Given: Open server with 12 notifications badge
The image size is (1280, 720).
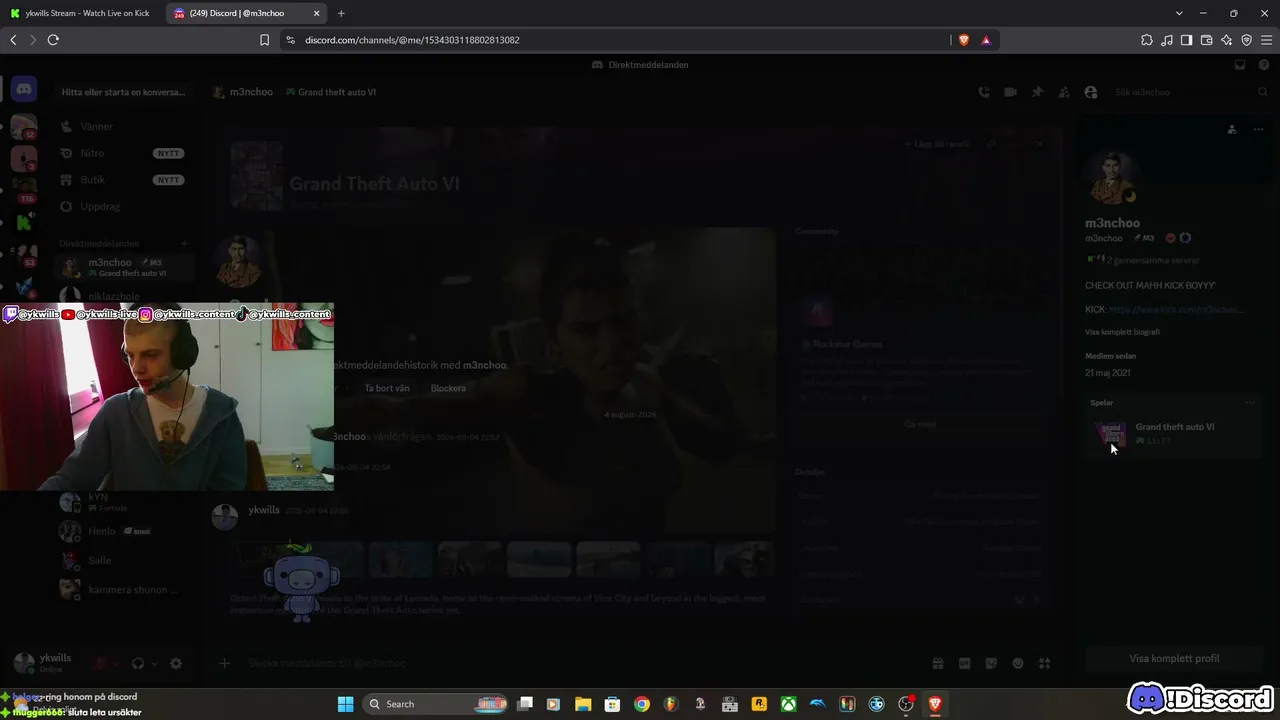Looking at the screenshot, I should coord(24,127).
